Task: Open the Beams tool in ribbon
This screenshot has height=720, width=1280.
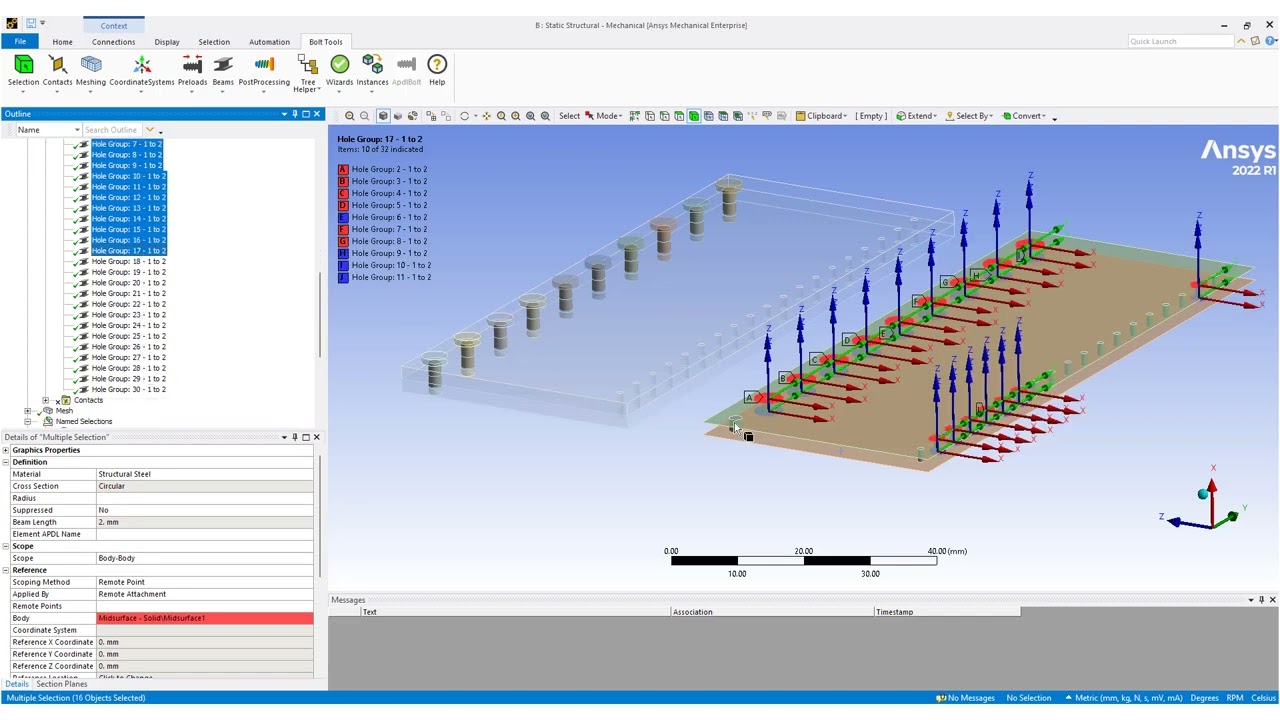Action: pos(223,71)
